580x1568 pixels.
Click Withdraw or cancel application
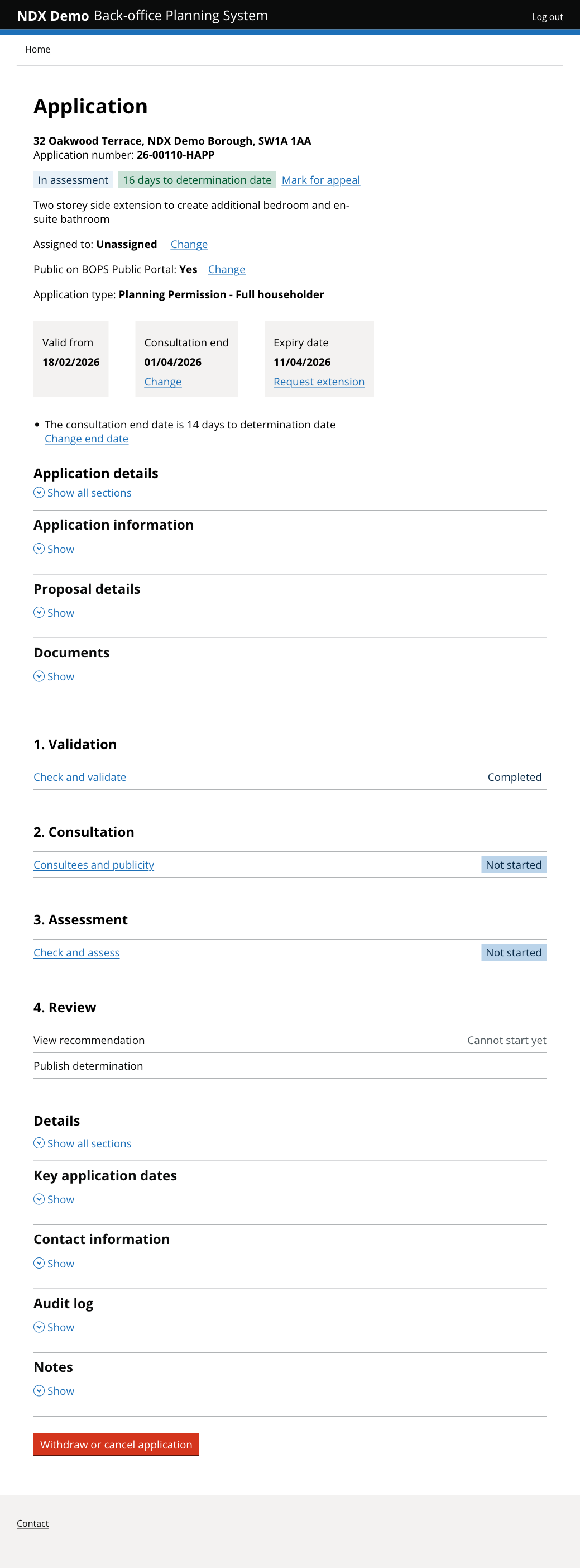(116, 1445)
